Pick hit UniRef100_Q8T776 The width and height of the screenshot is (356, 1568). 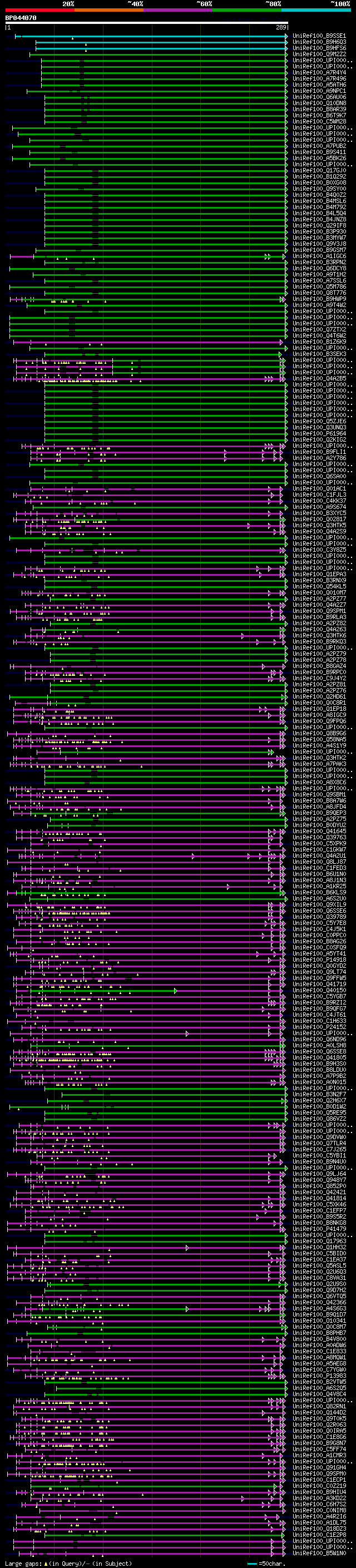319,293
